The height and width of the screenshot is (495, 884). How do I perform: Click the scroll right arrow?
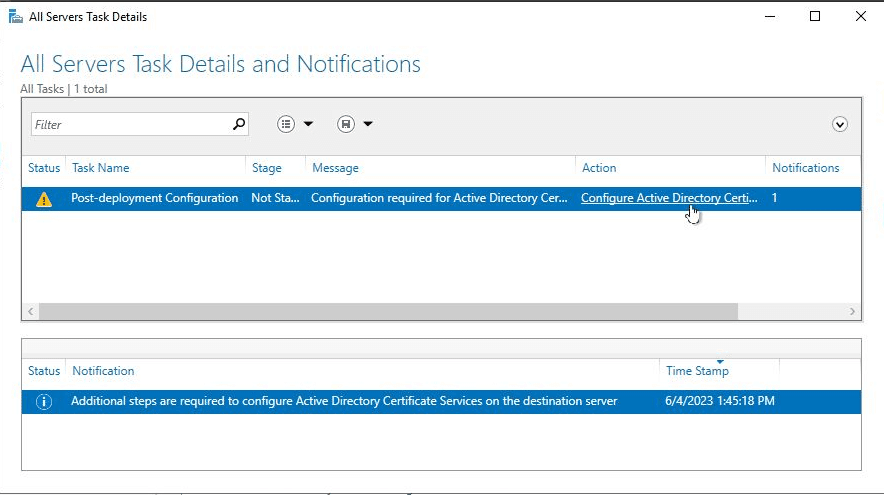click(852, 311)
